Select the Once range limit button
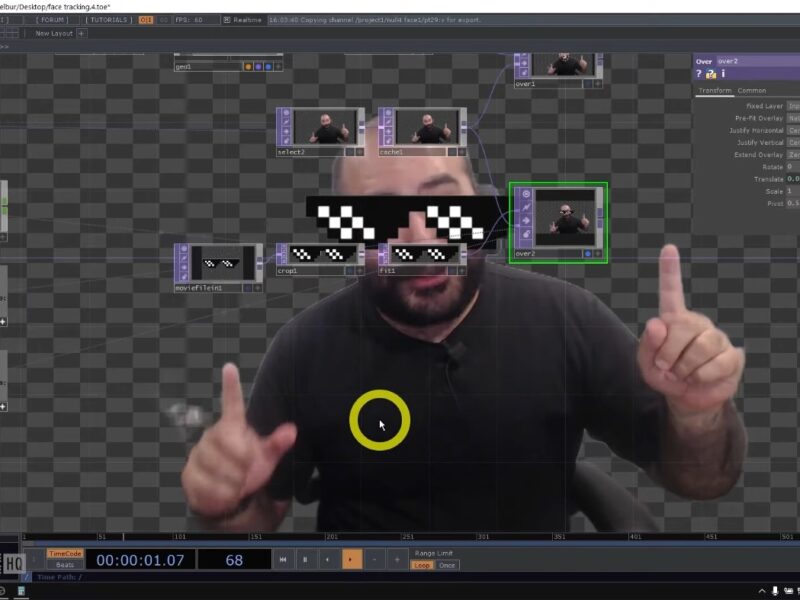Image resolution: width=800 pixels, height=600 pixels. [447, 565]
